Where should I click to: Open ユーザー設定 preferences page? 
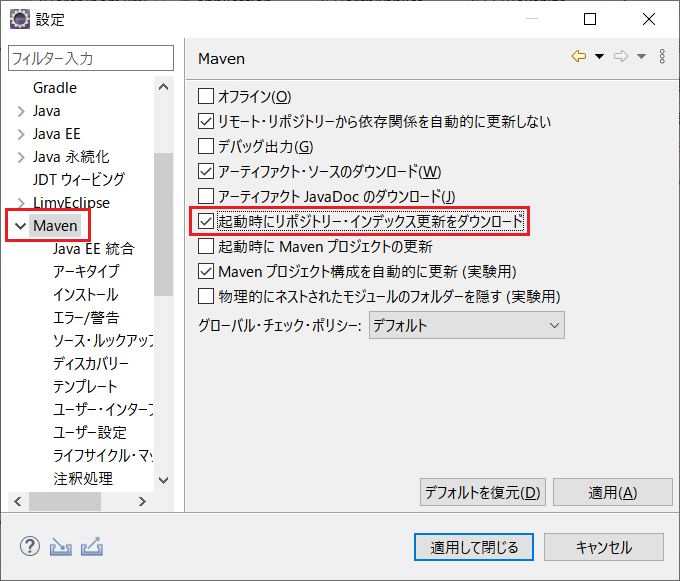tap(90, 433)
